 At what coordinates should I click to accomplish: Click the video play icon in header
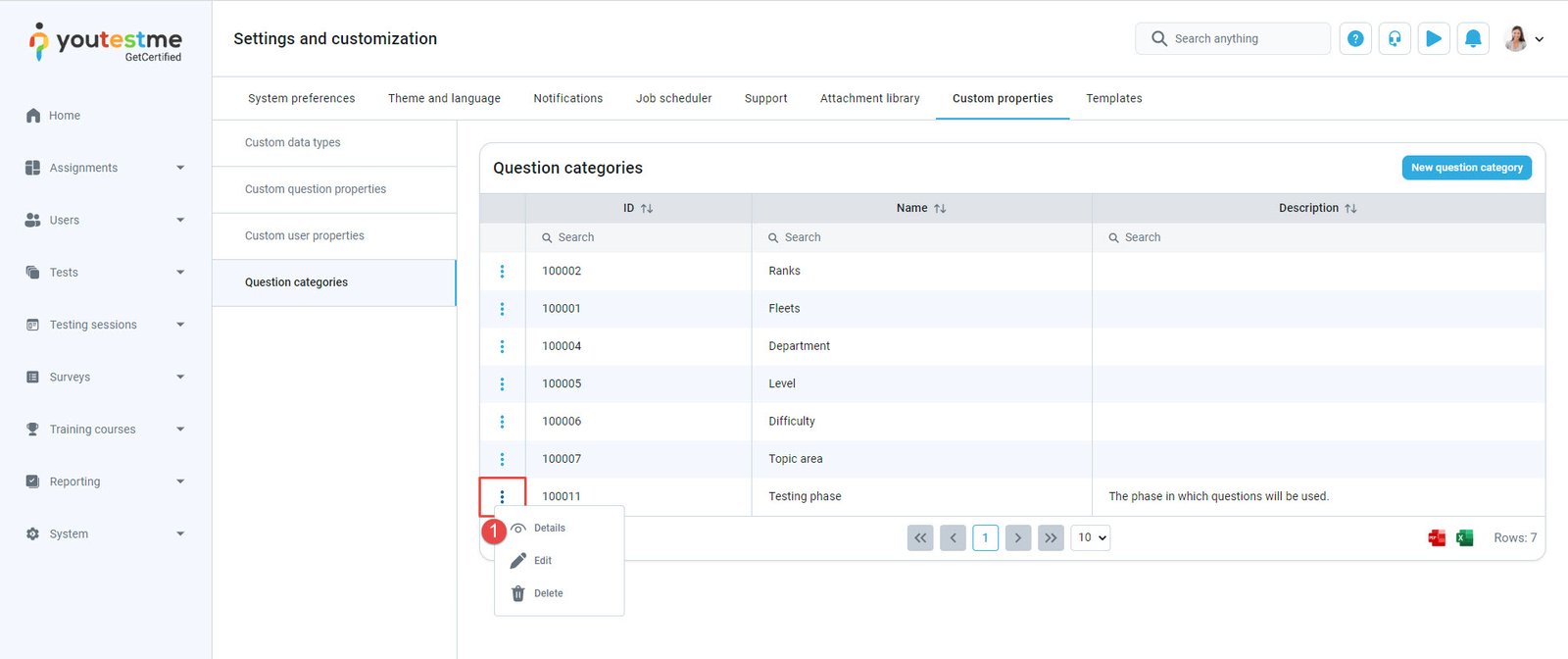pyautogui.click(x=1433, y=39)
